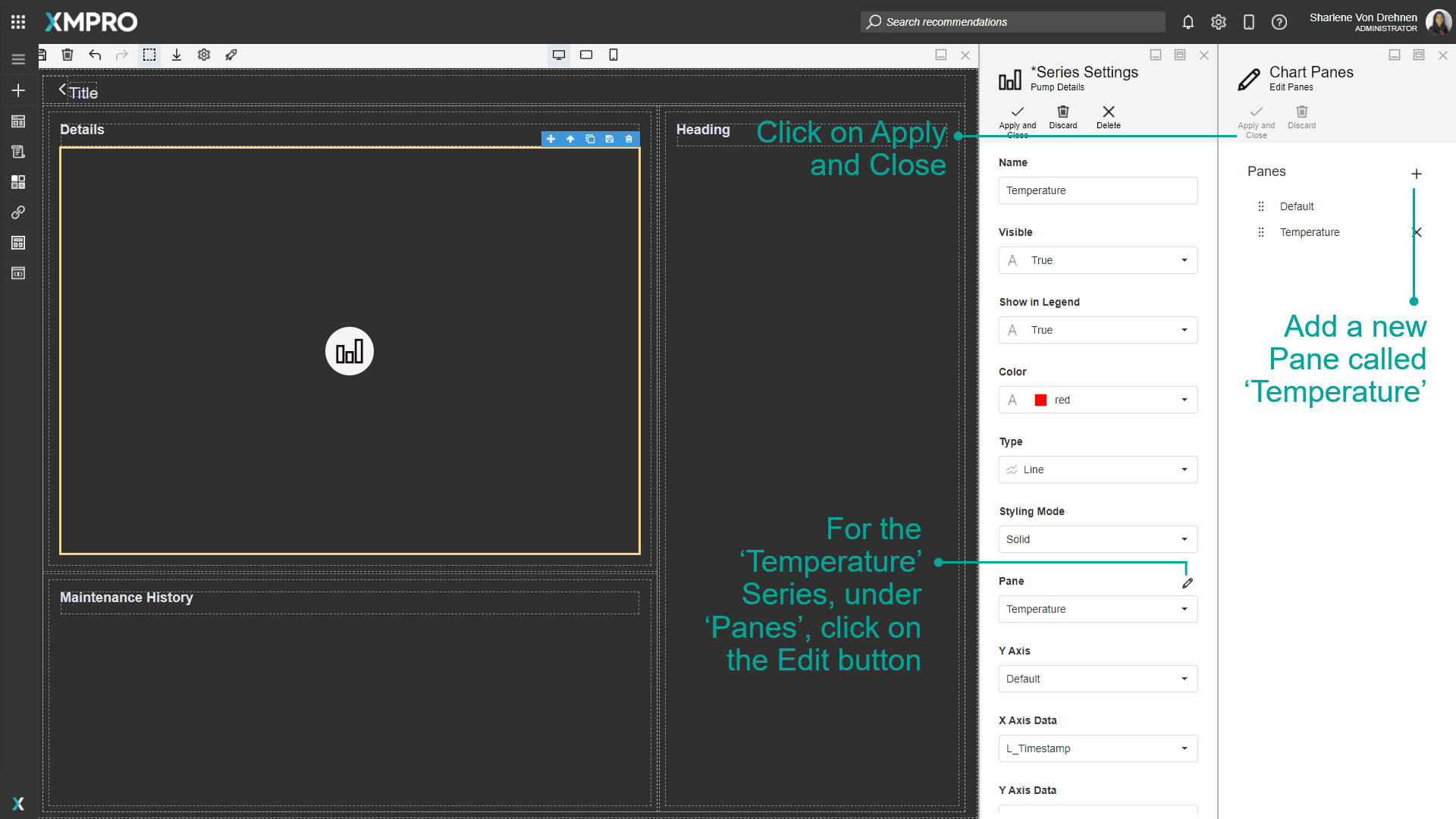Click the selected chart's duplicate icon
Image resolution: width=1456 pixels, height=819 pixels.
click(590, 139)
